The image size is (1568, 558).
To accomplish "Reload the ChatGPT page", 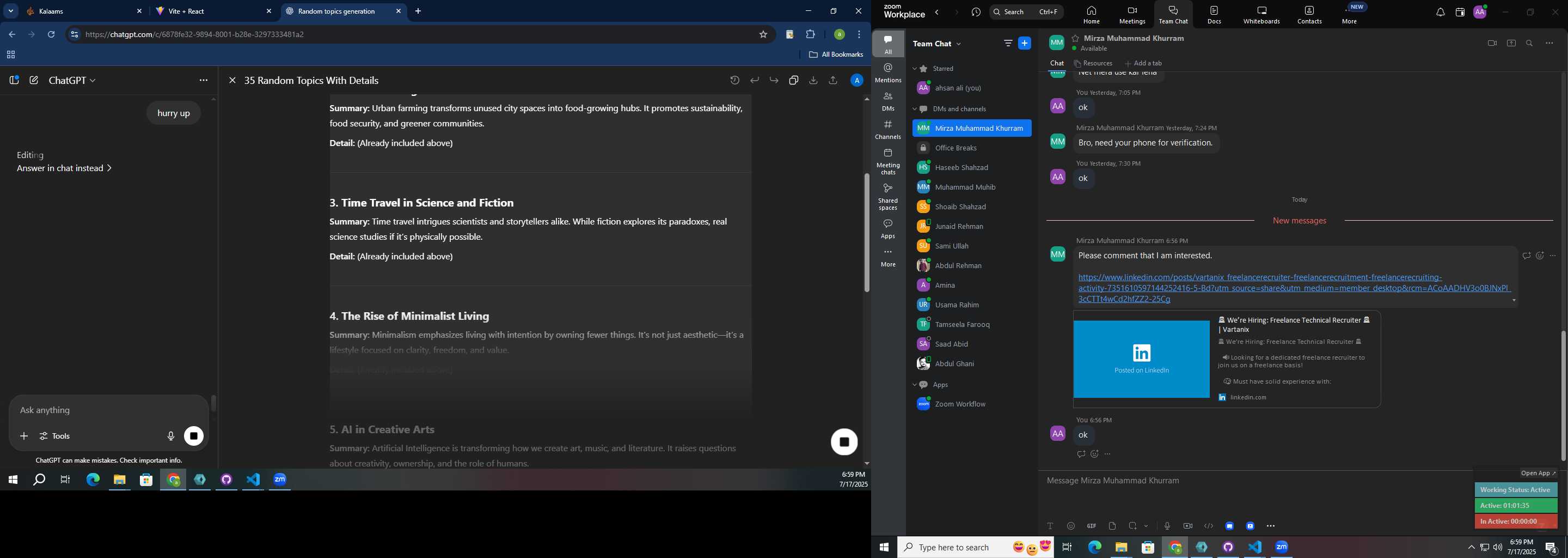I will 52,35.
